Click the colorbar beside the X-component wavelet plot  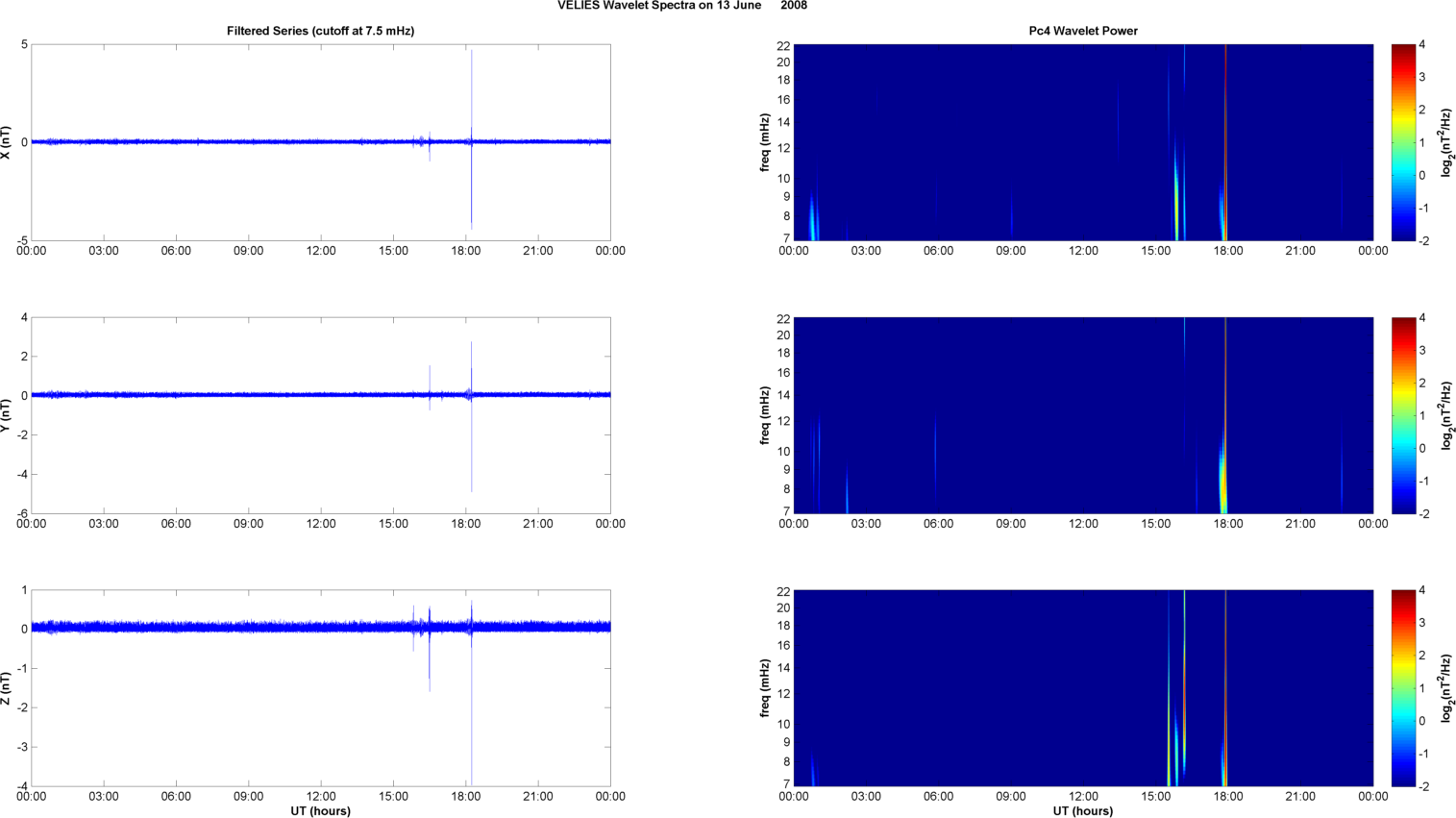1403,142
